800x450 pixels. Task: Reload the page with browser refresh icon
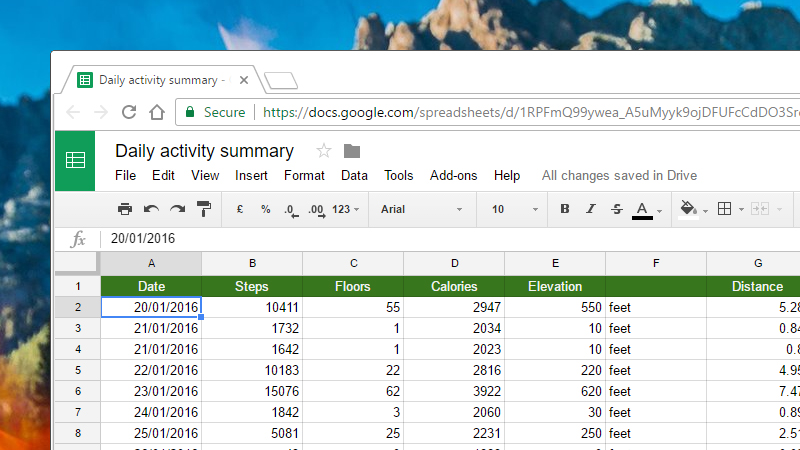click(x=129, y=112)
